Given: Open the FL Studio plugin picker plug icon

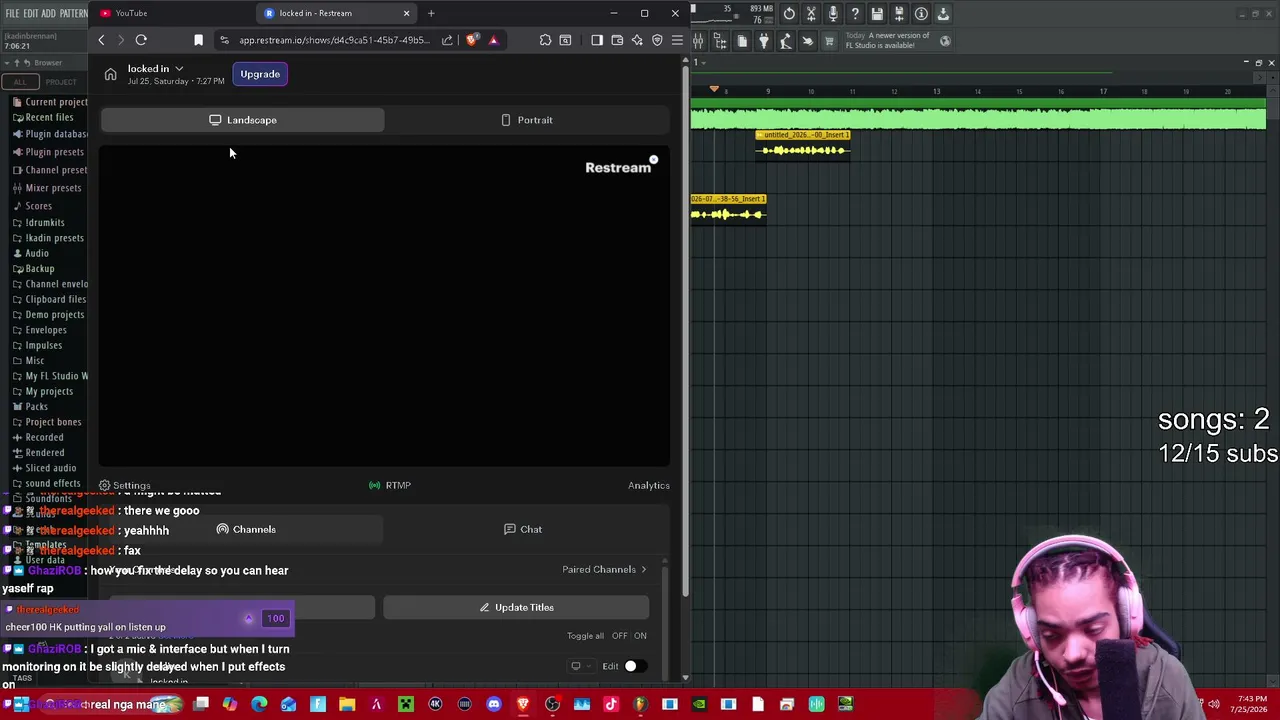Looking at the screenshot, I should coord(764,41).
